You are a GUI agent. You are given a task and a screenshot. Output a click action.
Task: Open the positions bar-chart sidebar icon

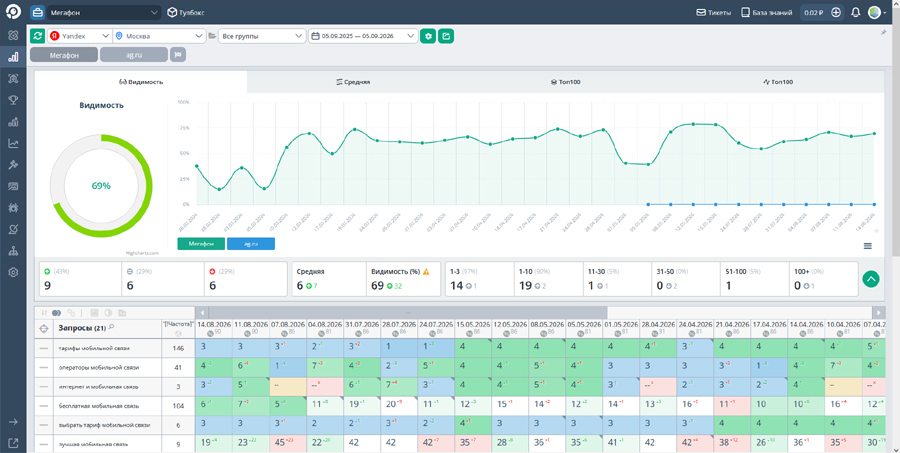(13, 56)
